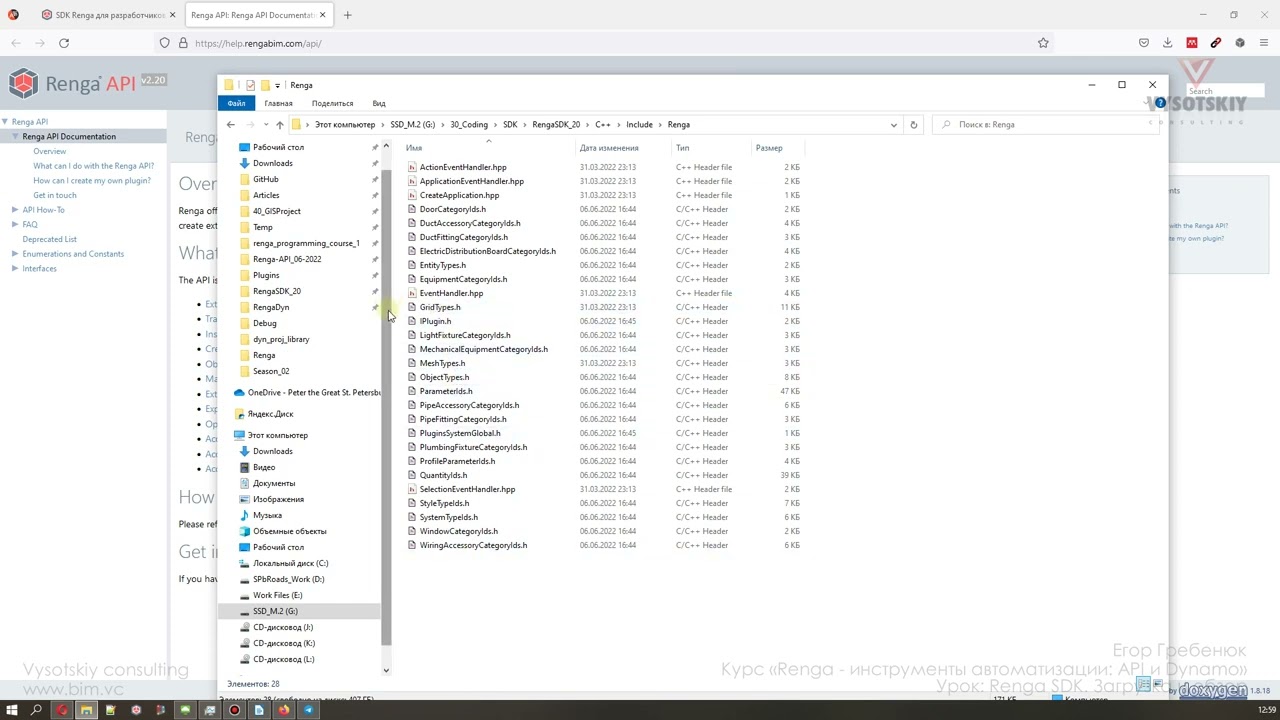
Task: Open taskbar search magnifier
Action: (x=37, y=710)
